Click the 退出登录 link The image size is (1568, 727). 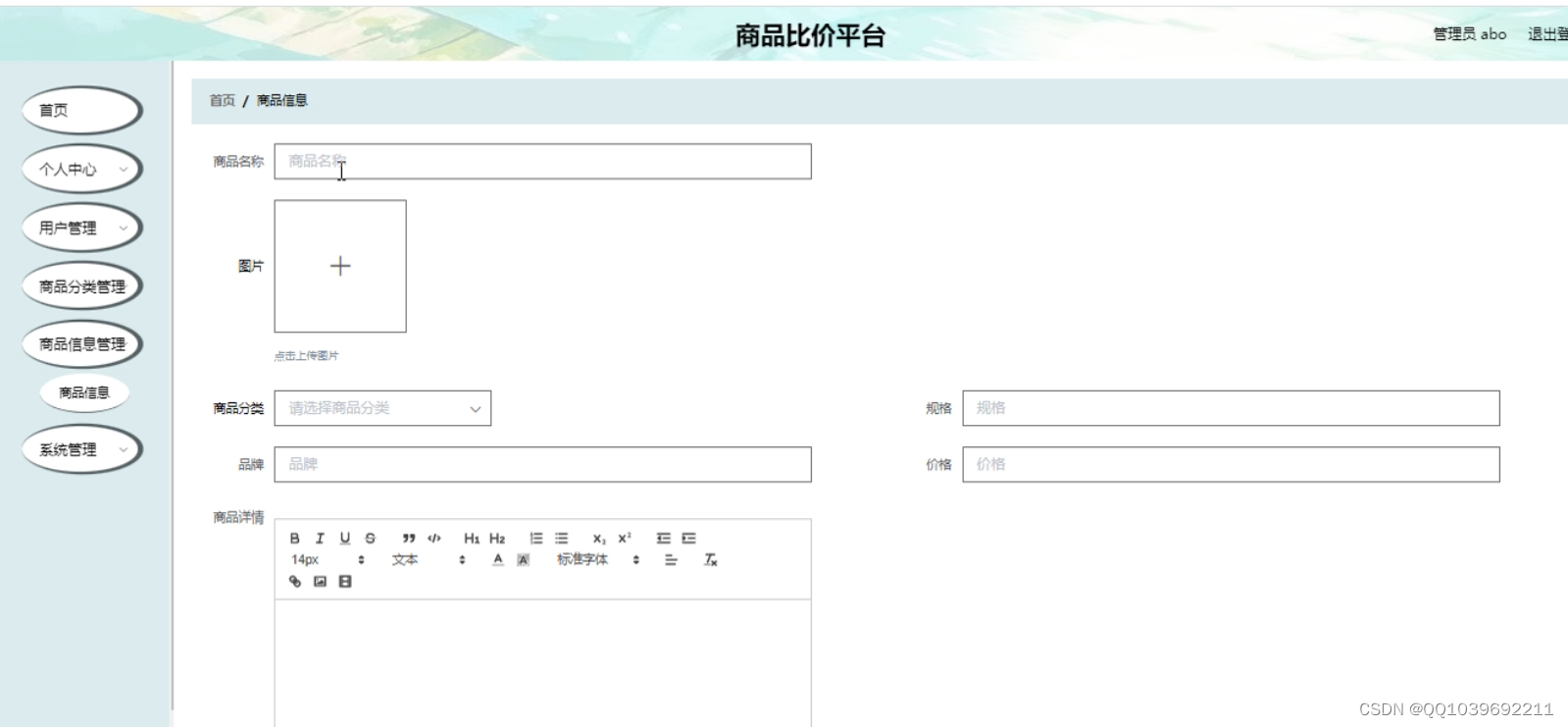1547,34
